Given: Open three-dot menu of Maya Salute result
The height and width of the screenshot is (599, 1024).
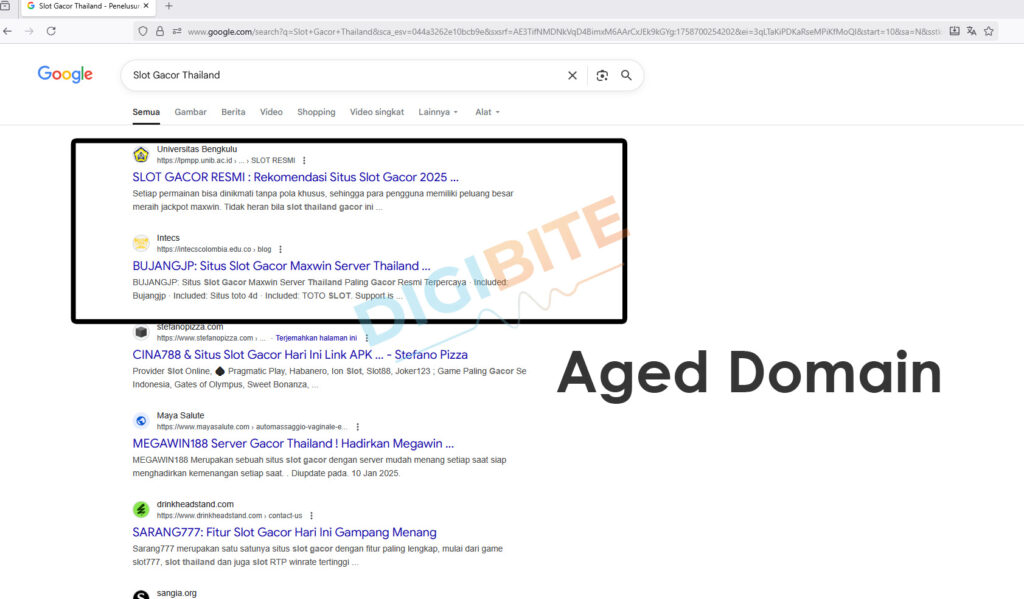Looking at the screenshot, I should click(357, 427).
